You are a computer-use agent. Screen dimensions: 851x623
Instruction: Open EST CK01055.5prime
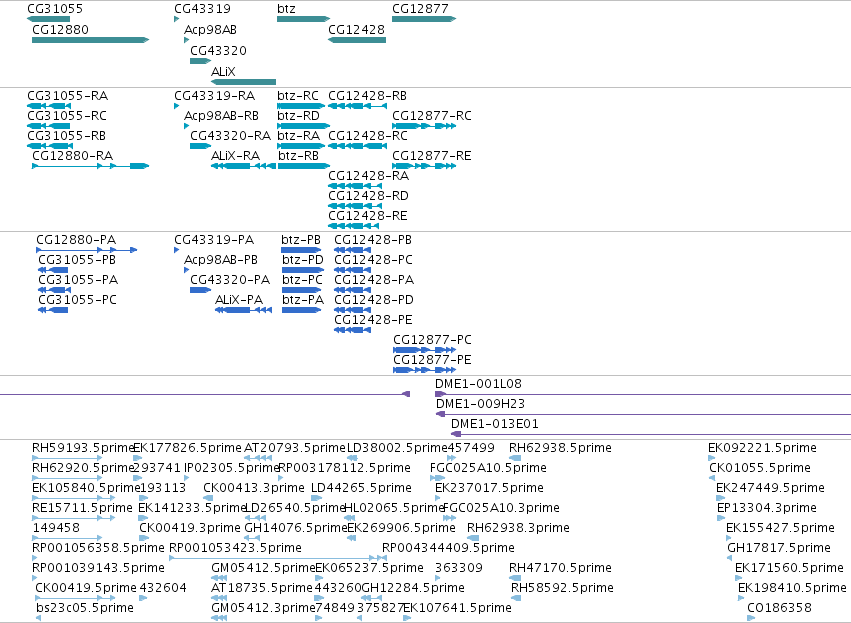tap(760, 468)
